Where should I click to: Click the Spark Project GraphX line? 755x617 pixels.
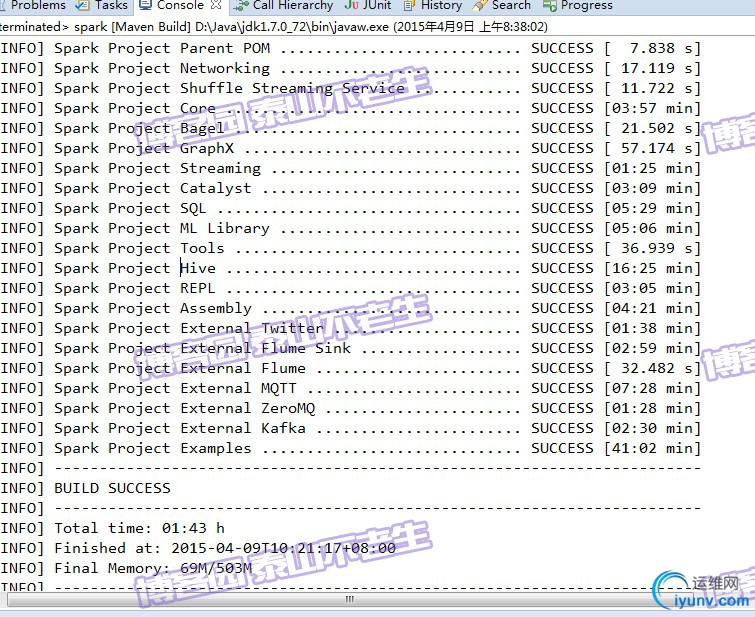tap(350, 148)
